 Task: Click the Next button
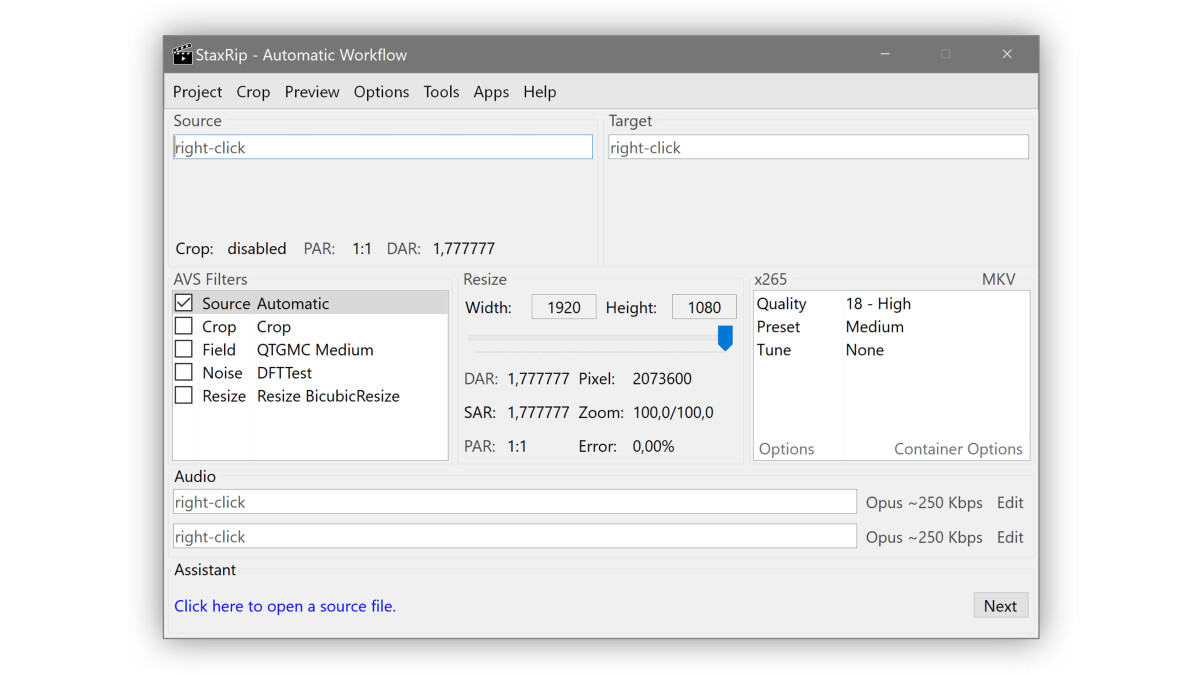point(1000,605)
